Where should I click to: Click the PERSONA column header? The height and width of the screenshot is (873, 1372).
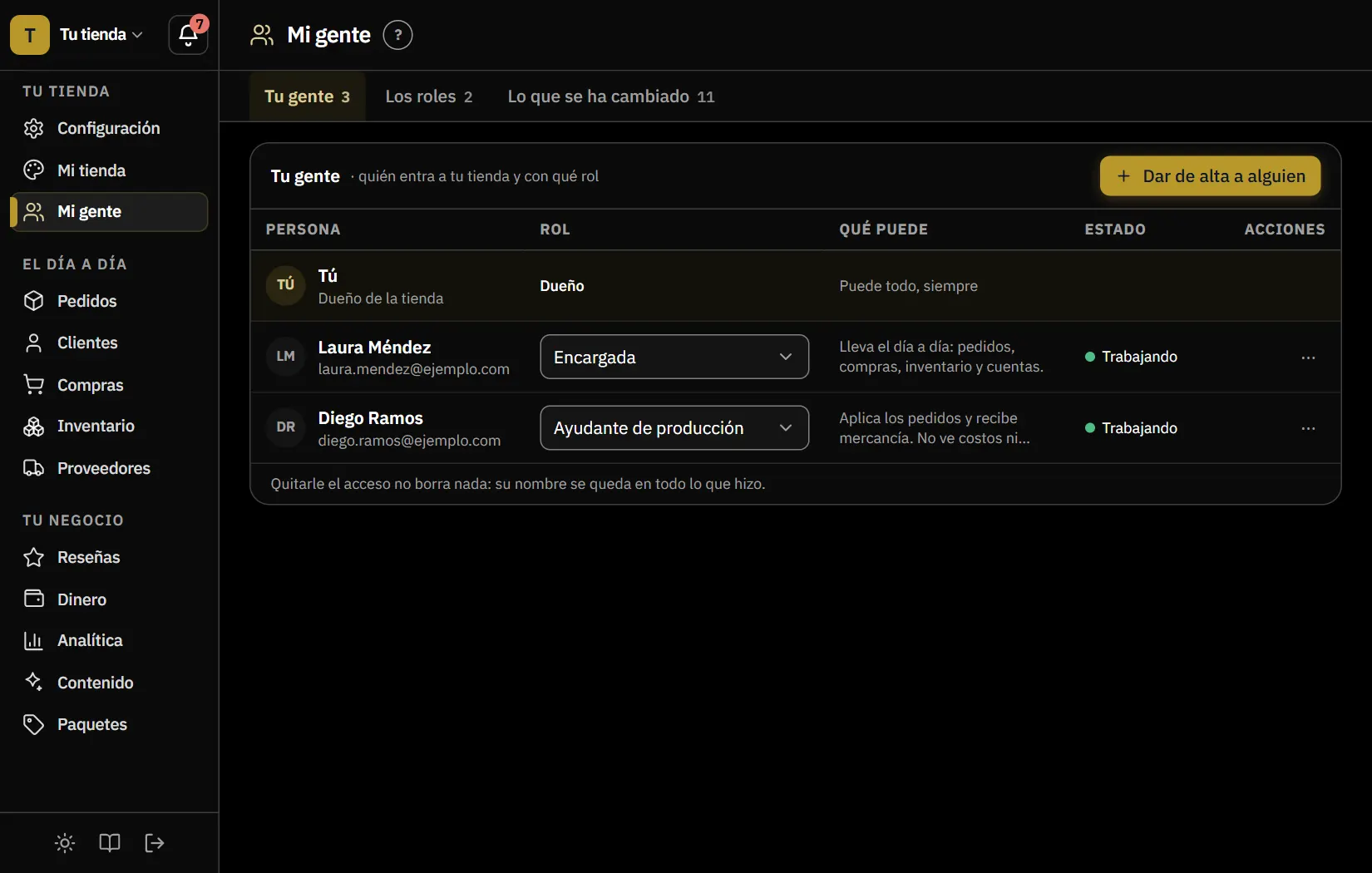click(303, 229)
